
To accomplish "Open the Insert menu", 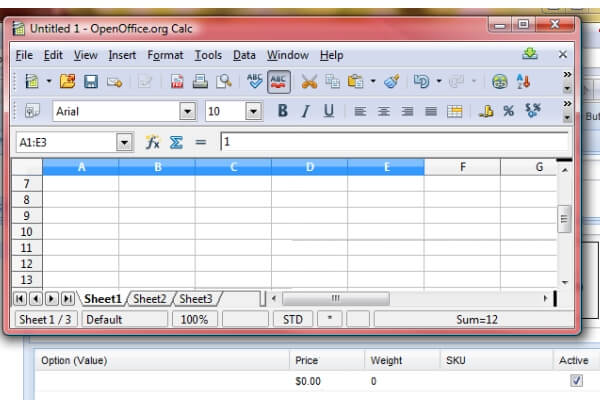I will pyautogui.click(x=122, y=55).
